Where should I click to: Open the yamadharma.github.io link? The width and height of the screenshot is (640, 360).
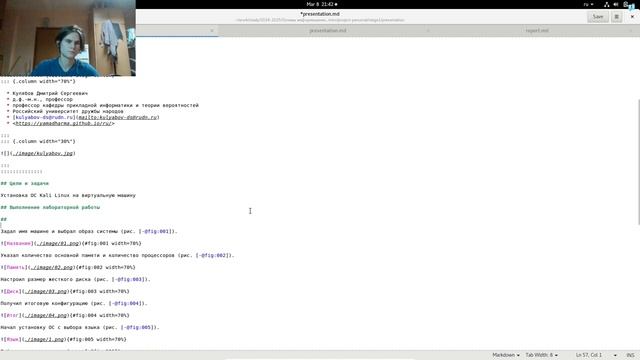[63, 123]
